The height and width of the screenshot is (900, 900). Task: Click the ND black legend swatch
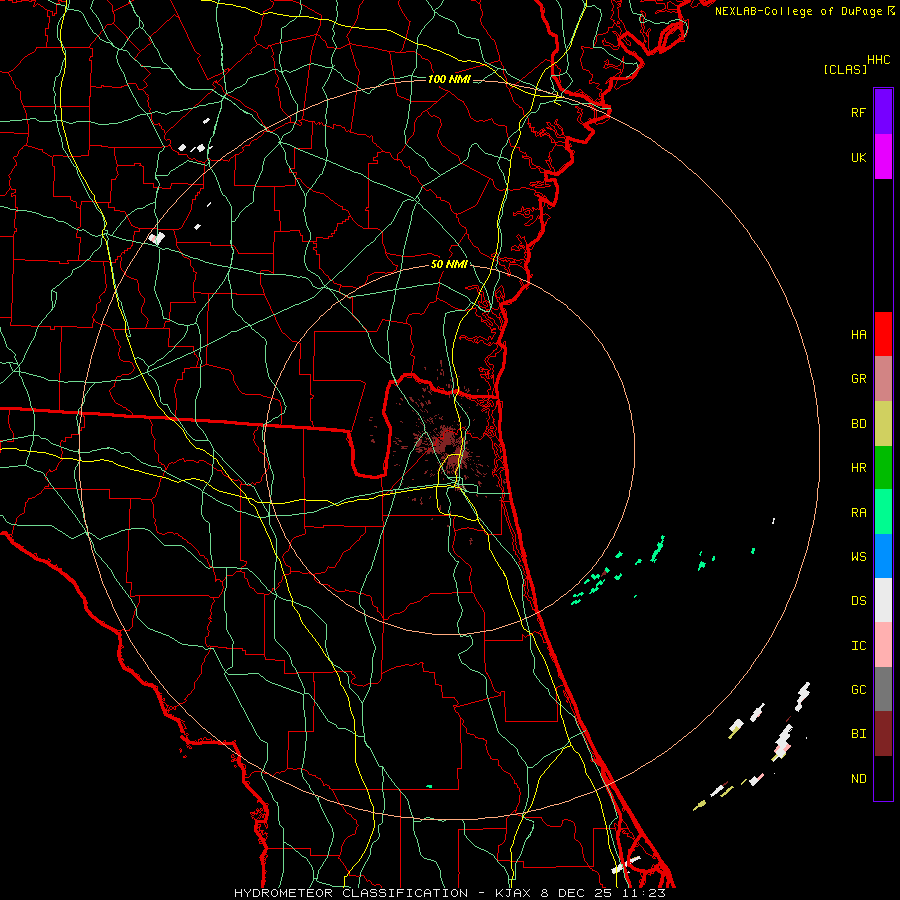tap(883, 778)
